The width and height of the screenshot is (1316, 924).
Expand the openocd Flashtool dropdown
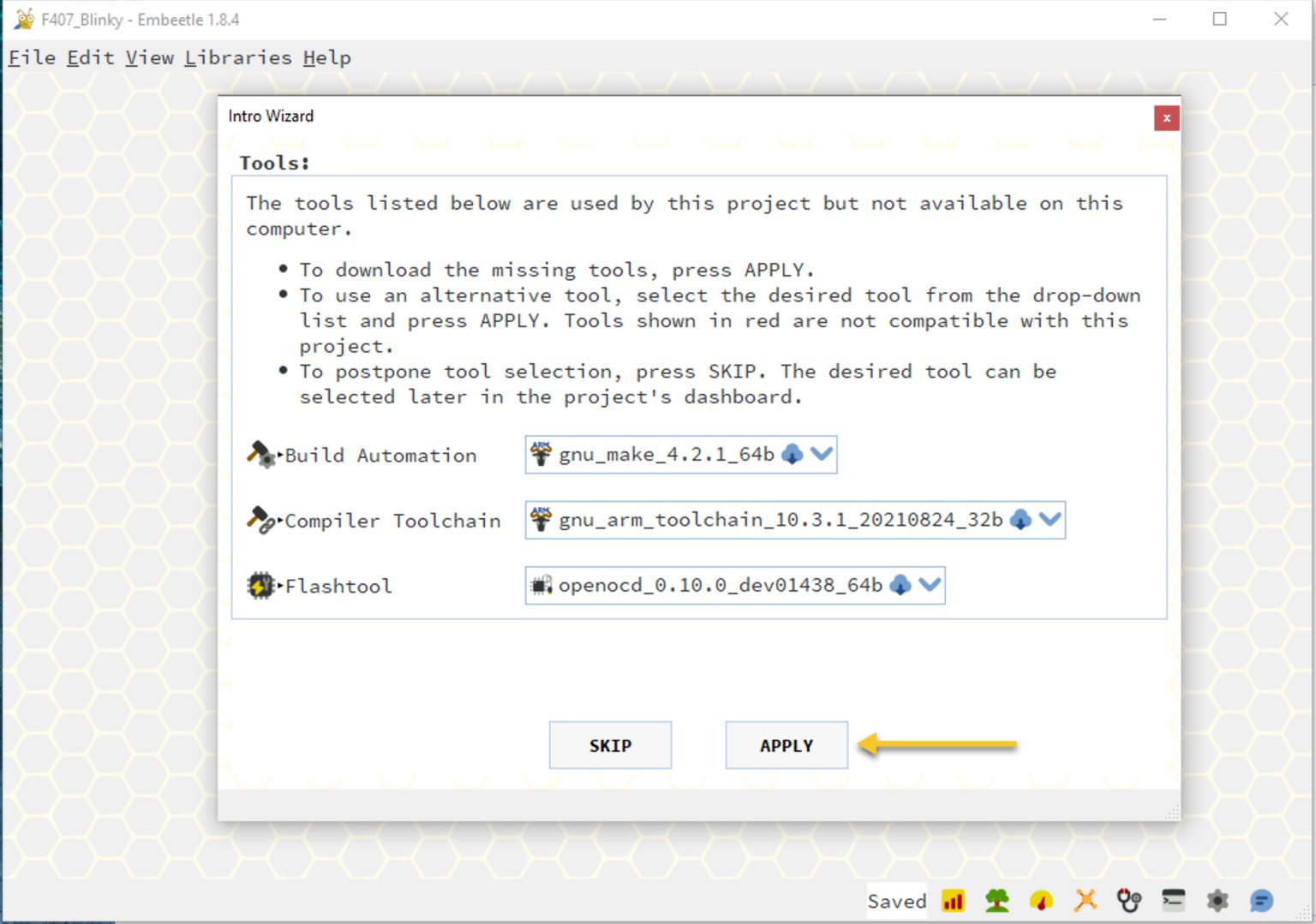point(930,586)
